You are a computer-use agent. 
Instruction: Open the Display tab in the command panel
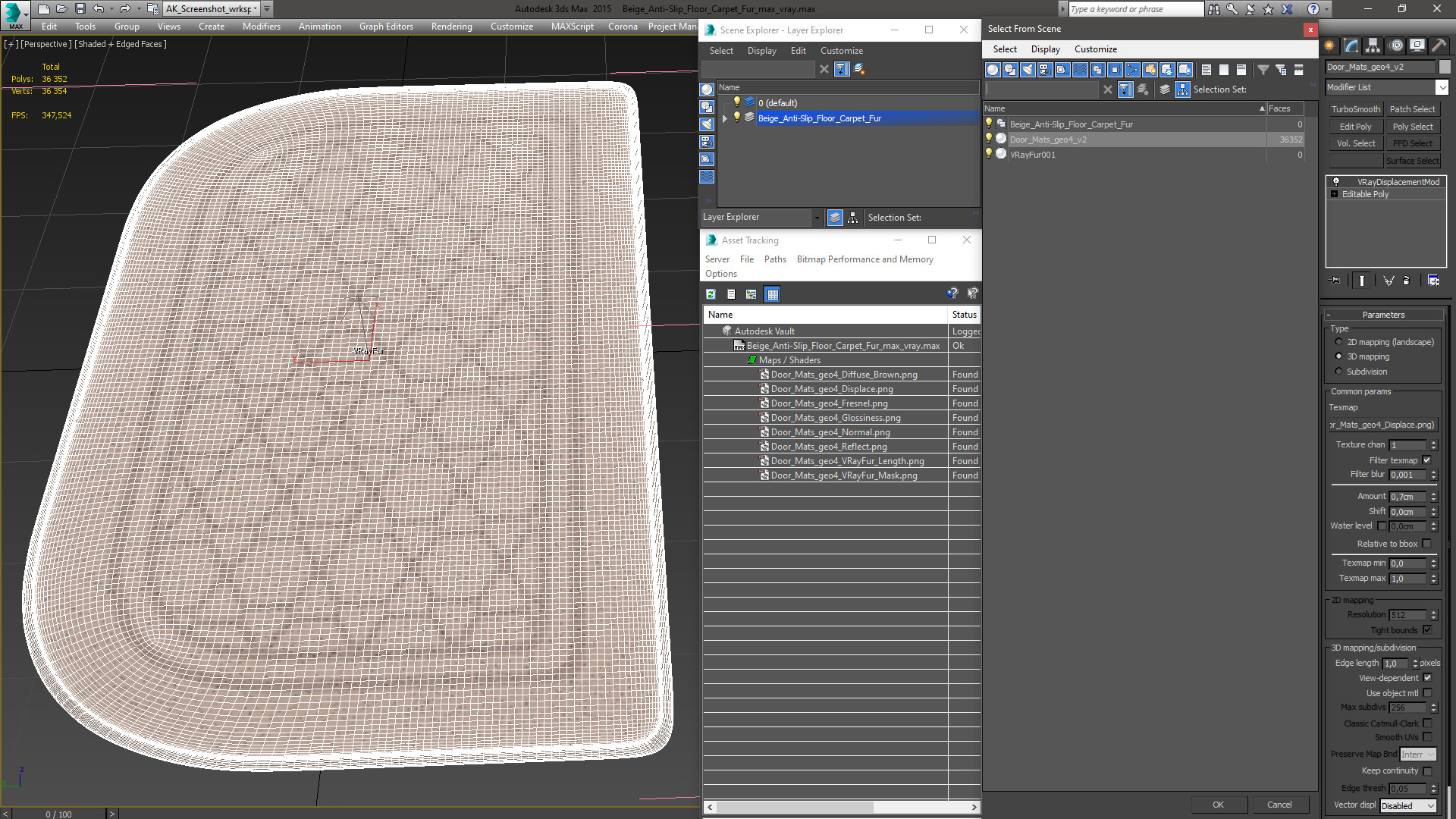click(x=1417, y=45)
